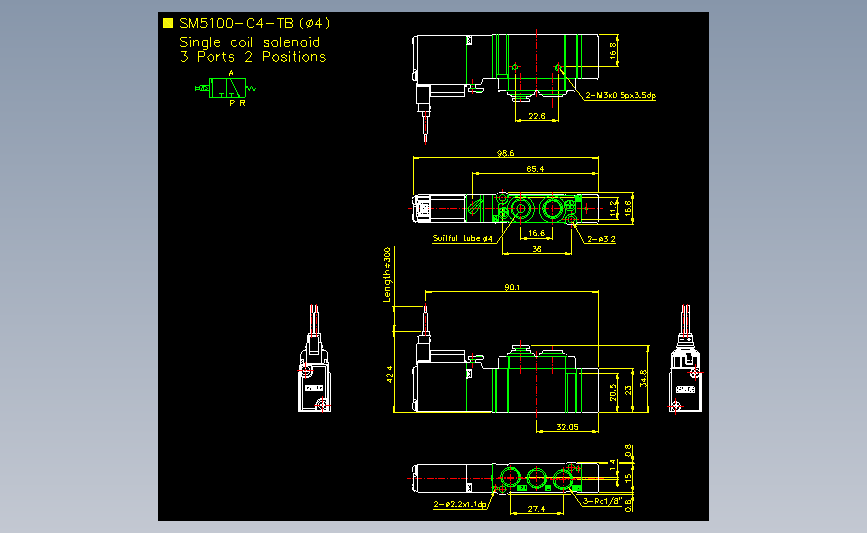Screen dimensions: 867x533
Task: Select the '3 Ports 2 Positions' text
Action: click(x=253, y=57)
